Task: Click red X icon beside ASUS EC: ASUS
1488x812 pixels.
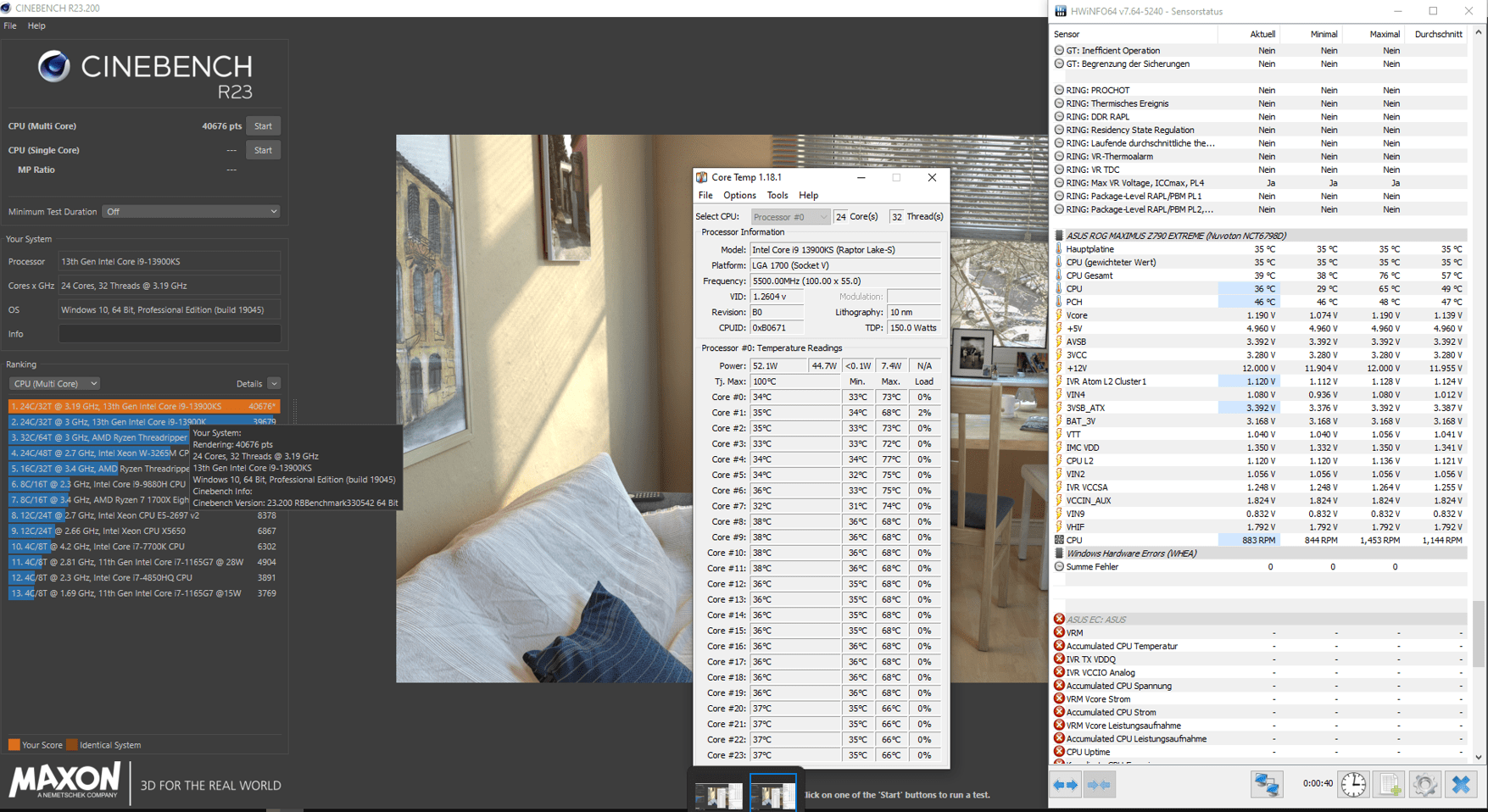Action: coord(1059,620)
